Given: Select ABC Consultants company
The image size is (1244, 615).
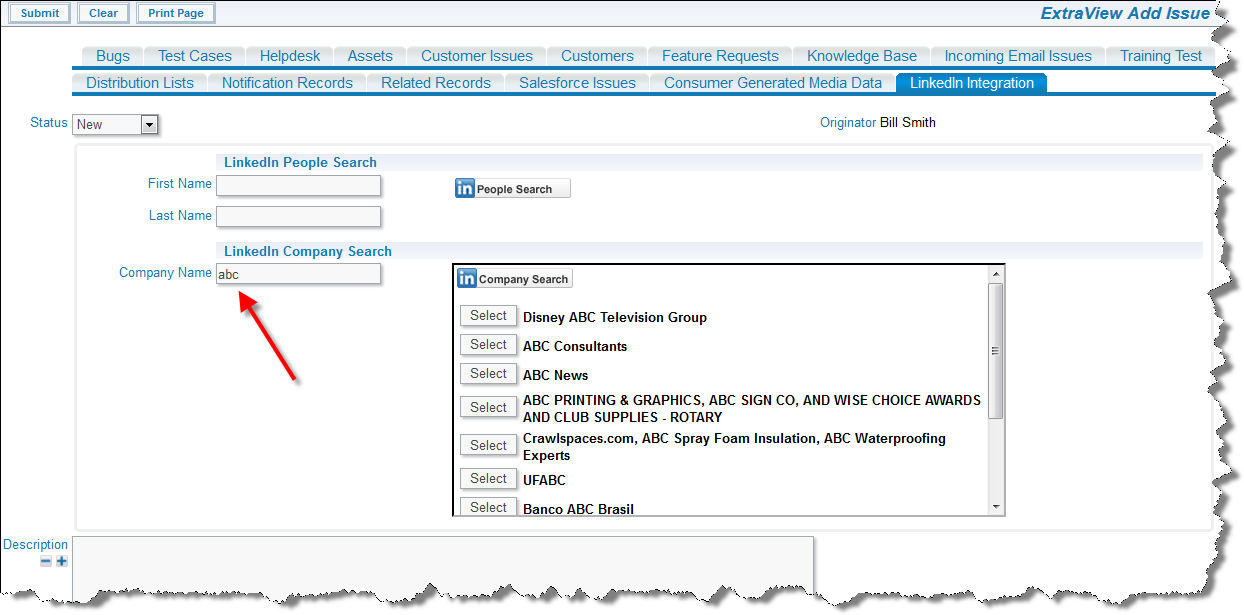Looking at the screenshot, I should coord(488,344).
